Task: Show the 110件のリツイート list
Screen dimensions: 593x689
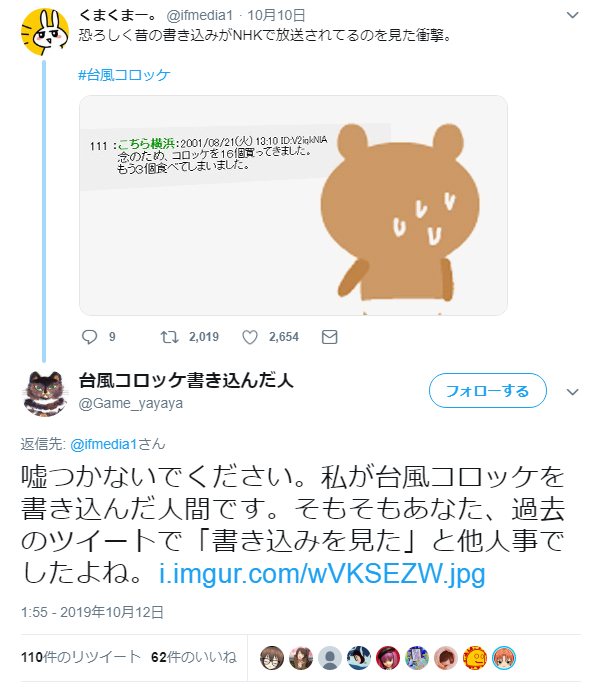Action: pos(81,657)
